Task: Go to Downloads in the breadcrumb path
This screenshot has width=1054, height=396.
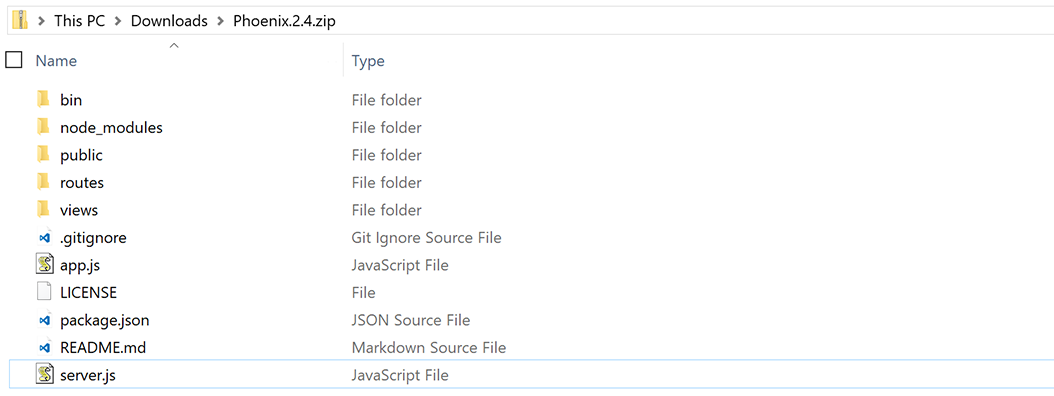Action: pos(169,21)
